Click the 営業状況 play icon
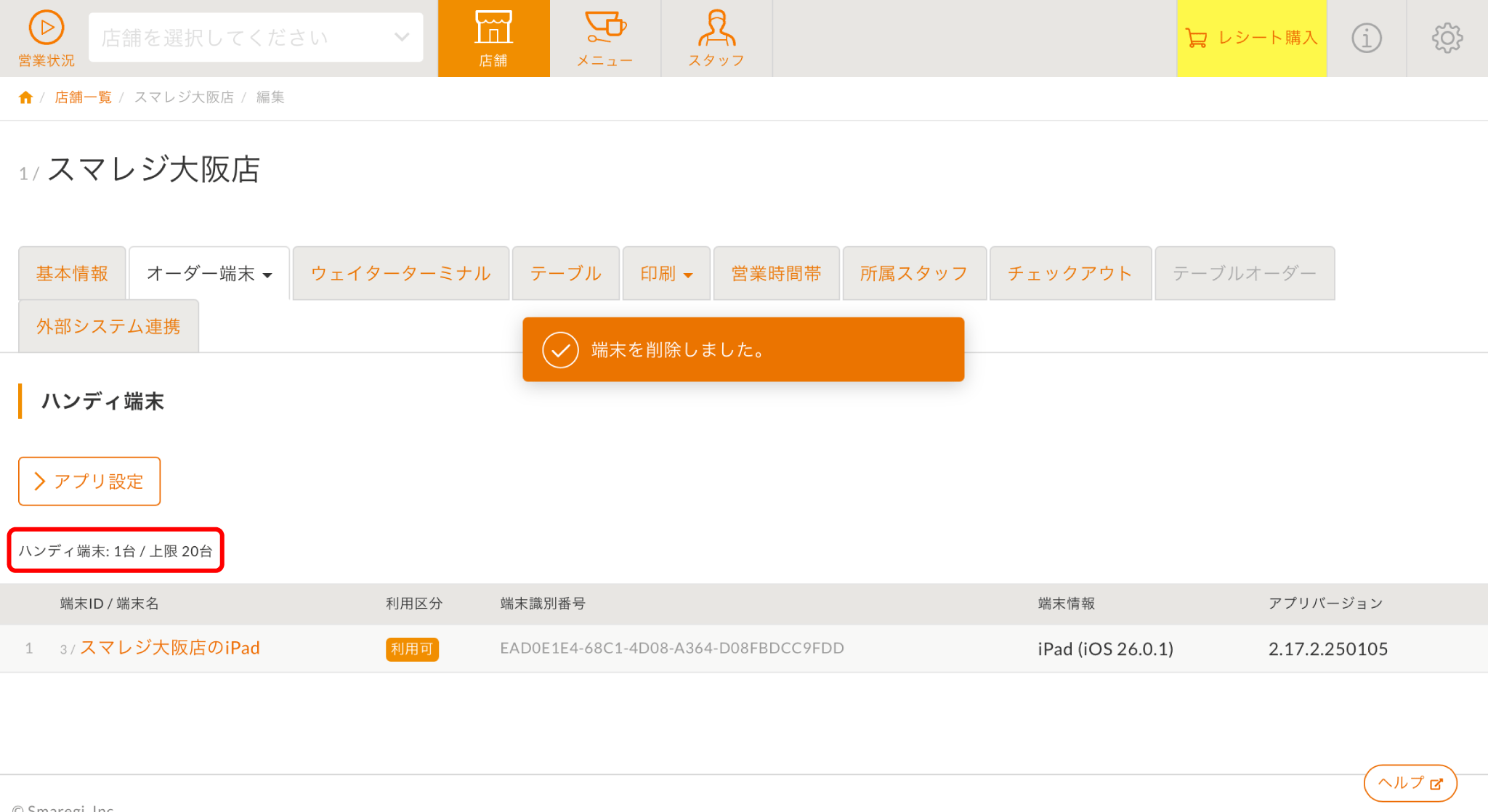1488x812 pixels. click(x=46, y=29)
